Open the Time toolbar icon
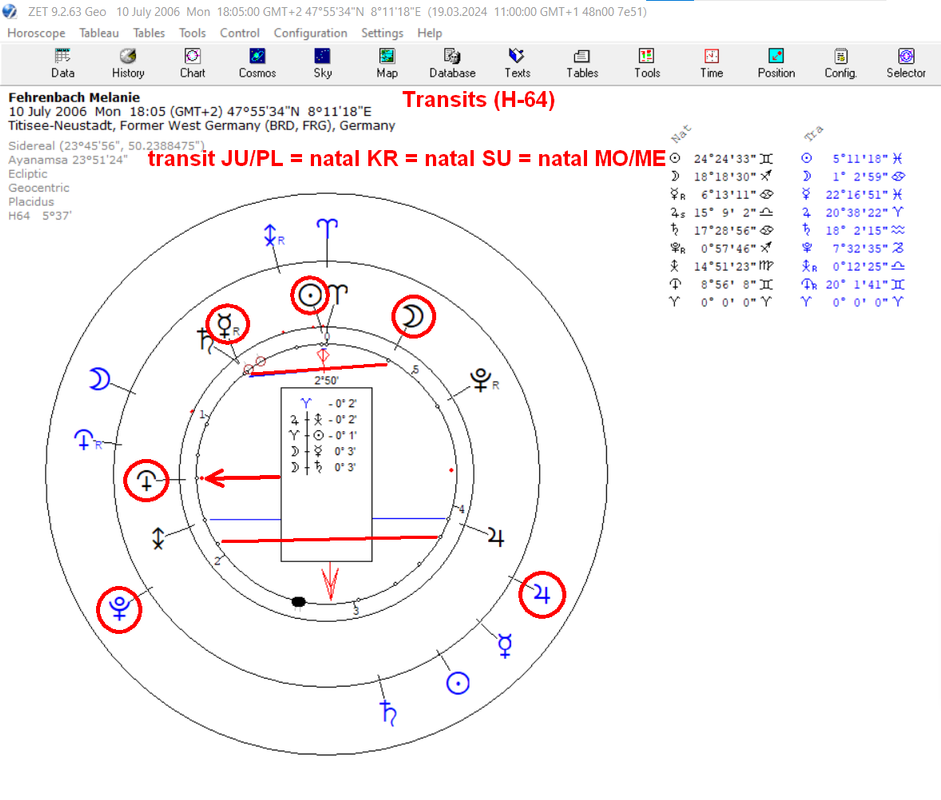 click(x=712, y=64)
